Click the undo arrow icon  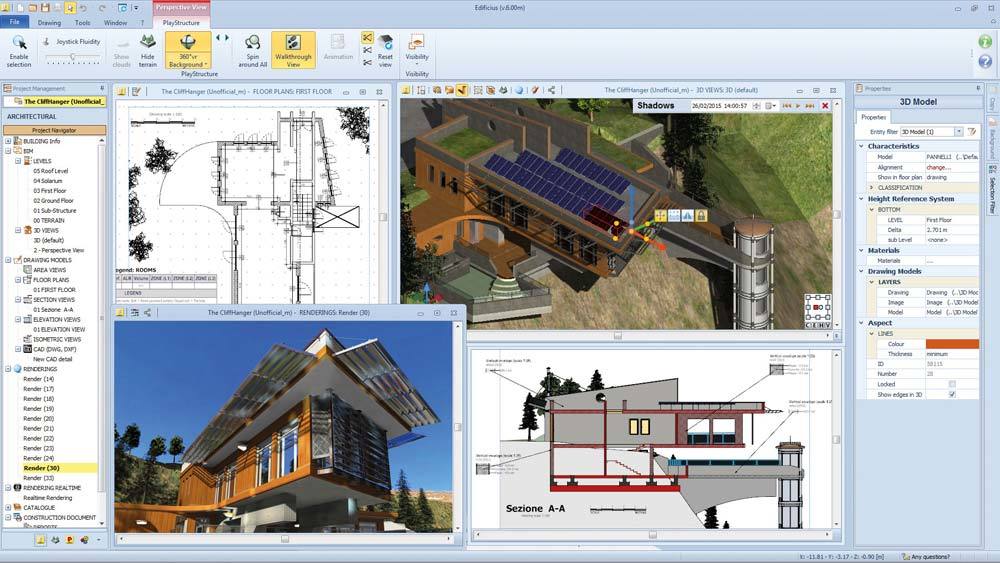click(x=83, y=7)
